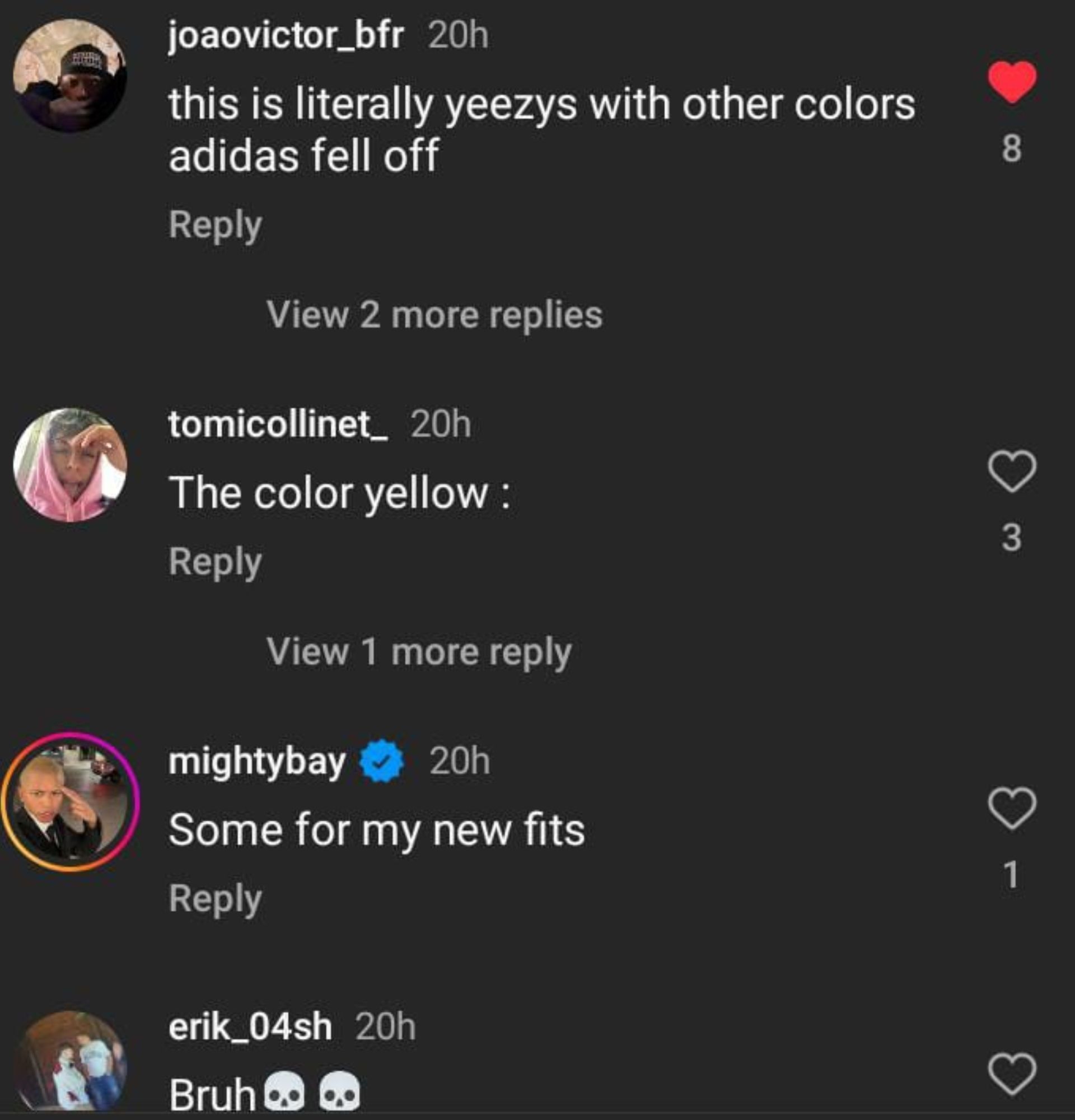This screenshot has height=1120, width=1075.
Task: View mightybay's story via avatar ring
Action: pos(70,802)
